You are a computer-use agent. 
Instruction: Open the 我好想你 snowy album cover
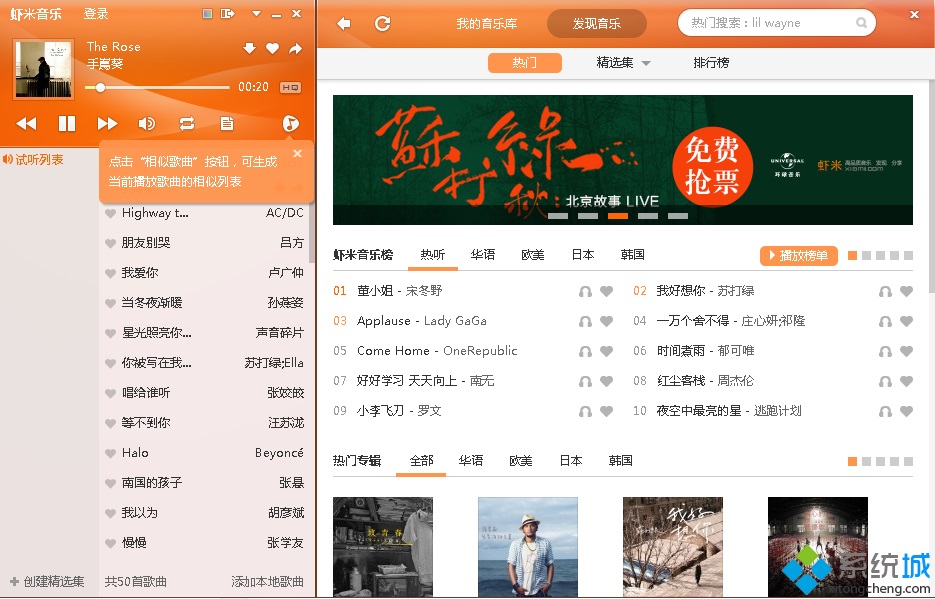(x=673, y=547)
